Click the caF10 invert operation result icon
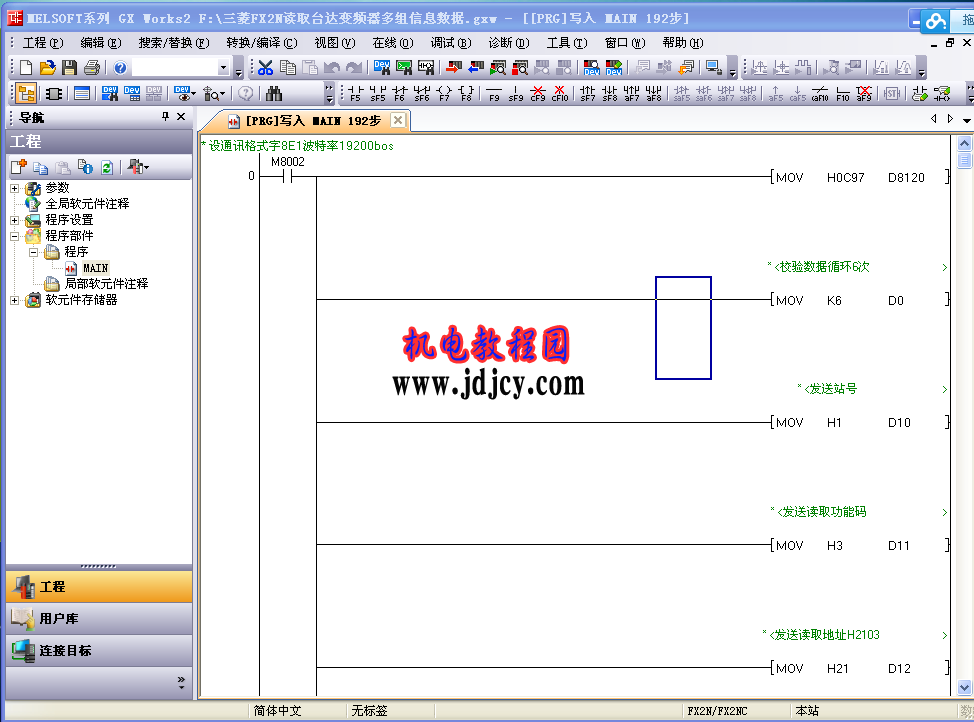 click(x=820, y=94)
